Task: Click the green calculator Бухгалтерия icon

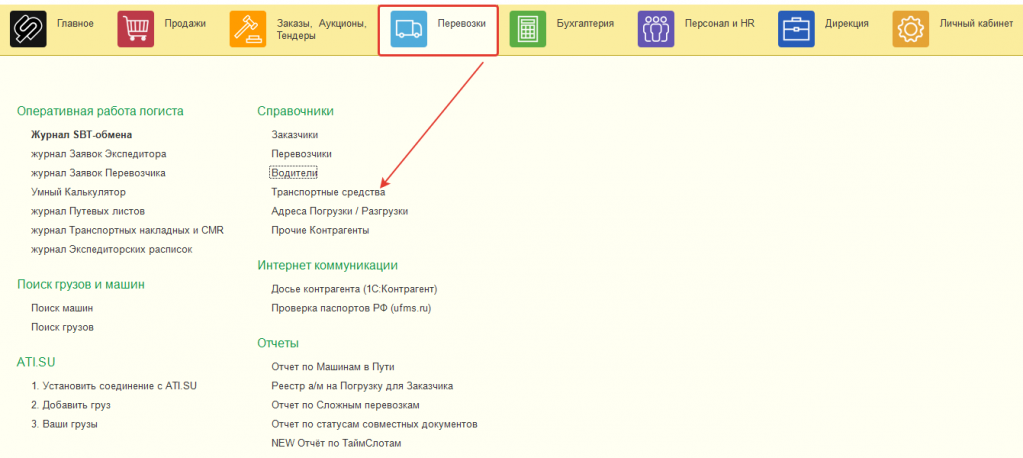Action: 528,29
